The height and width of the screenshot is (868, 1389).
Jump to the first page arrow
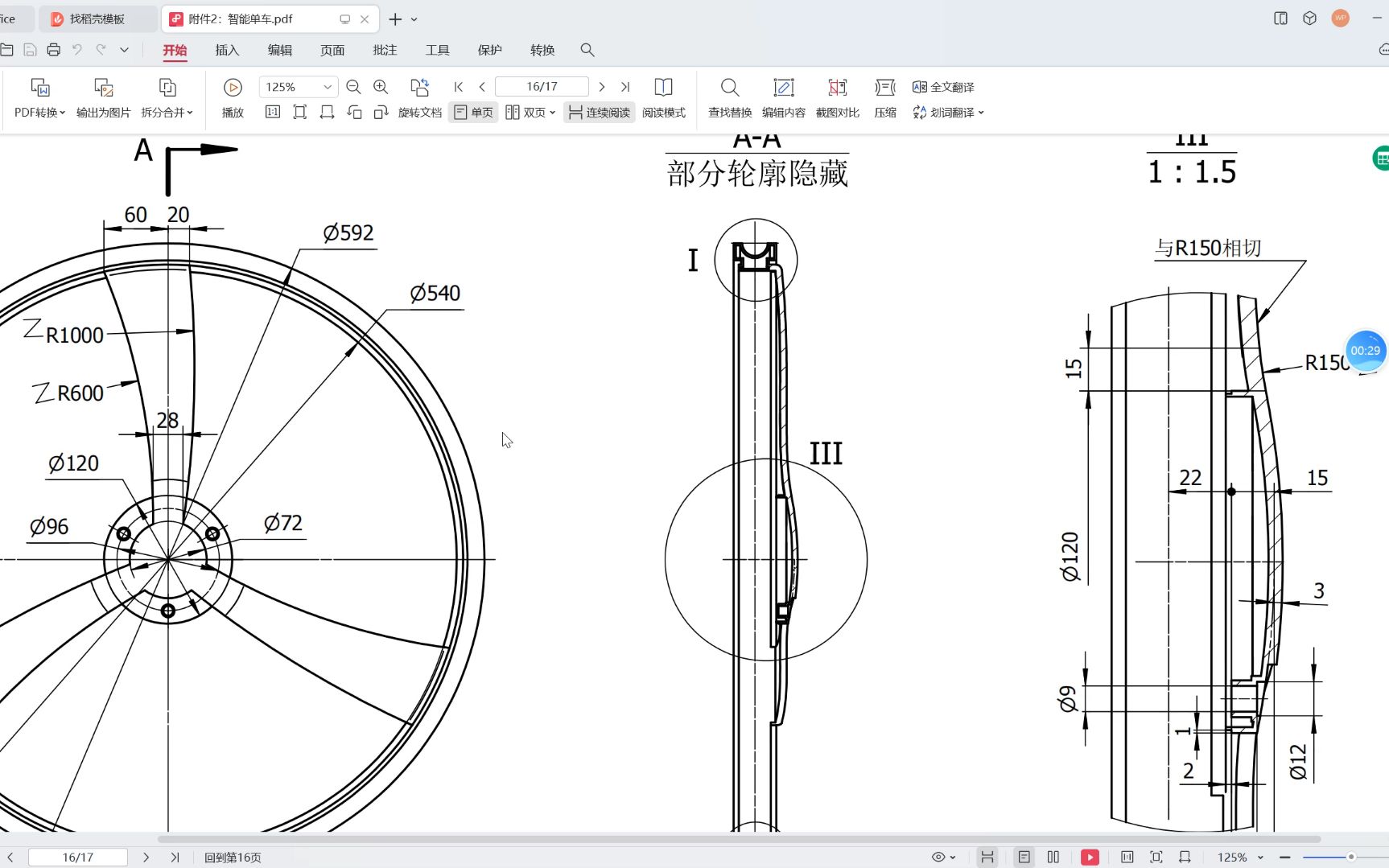pos(459,87)
